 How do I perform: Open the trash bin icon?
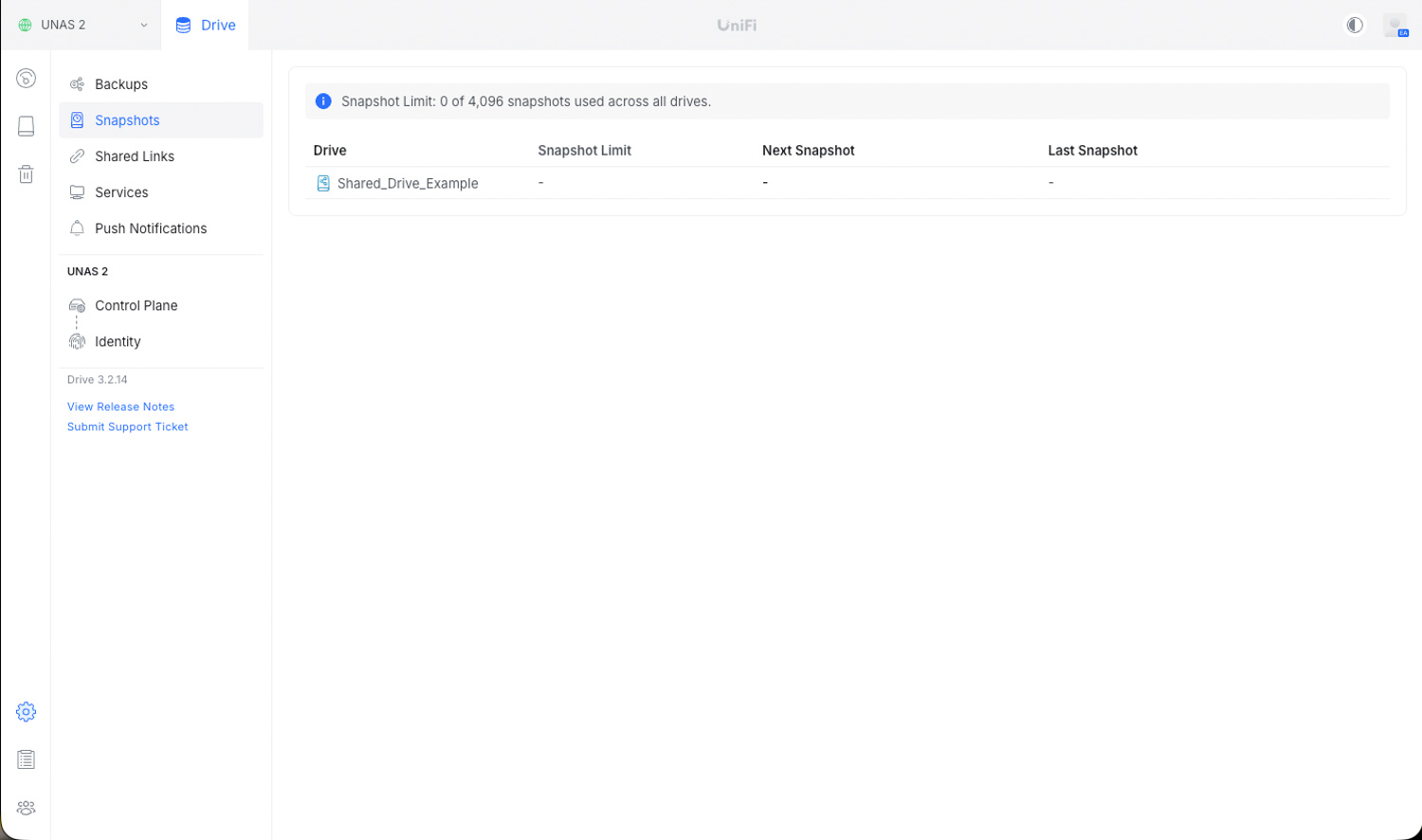tap(26, 174)
